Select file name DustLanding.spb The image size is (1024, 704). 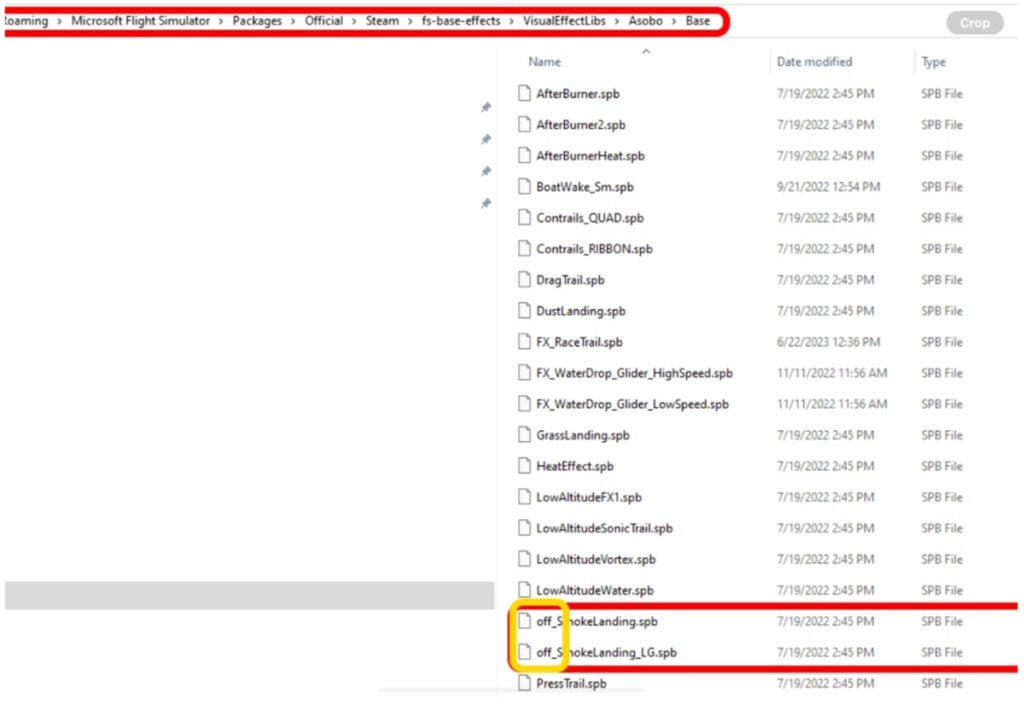[x=581, y=311]
